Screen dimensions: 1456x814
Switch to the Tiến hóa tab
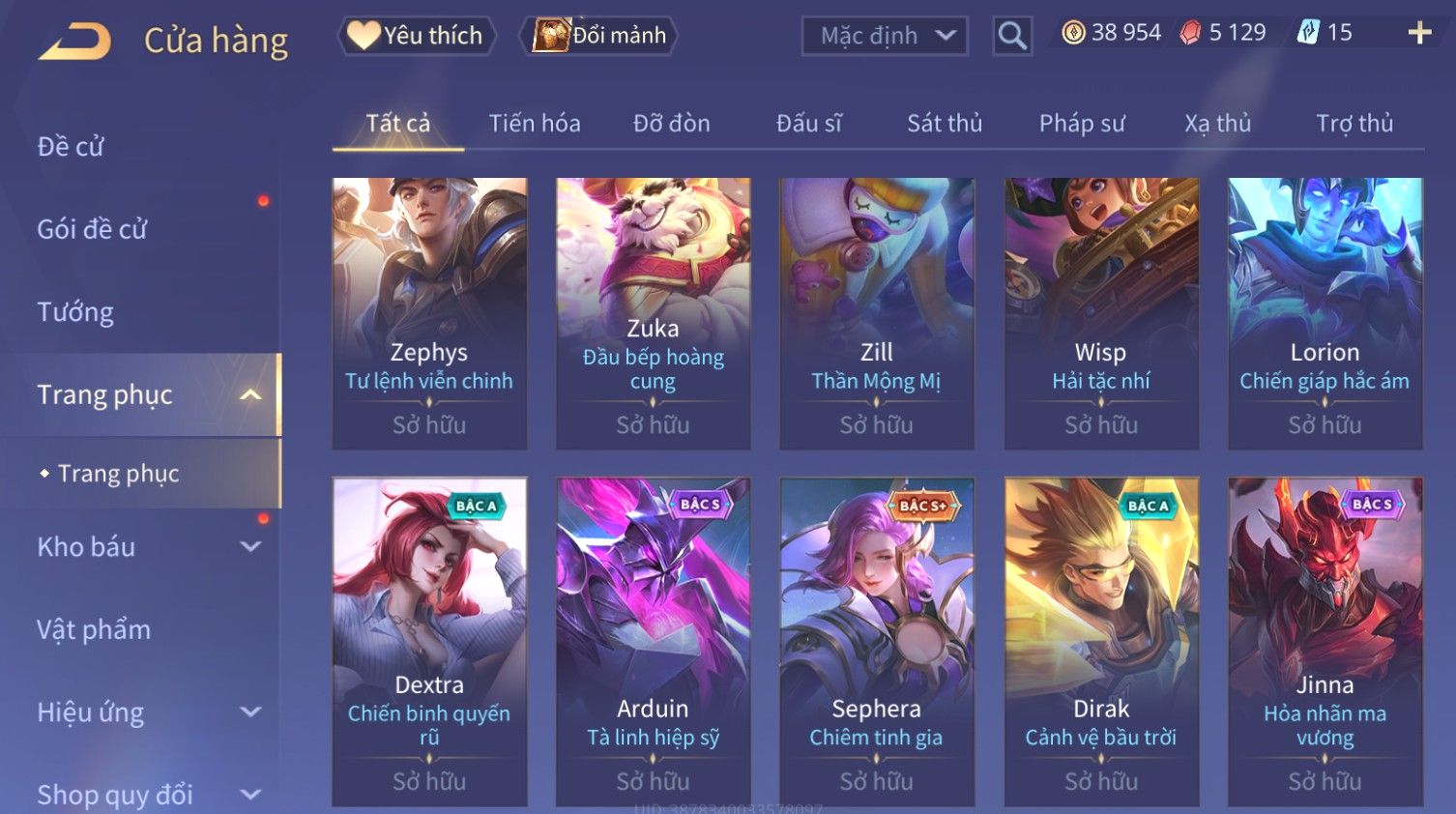point(535,124)
